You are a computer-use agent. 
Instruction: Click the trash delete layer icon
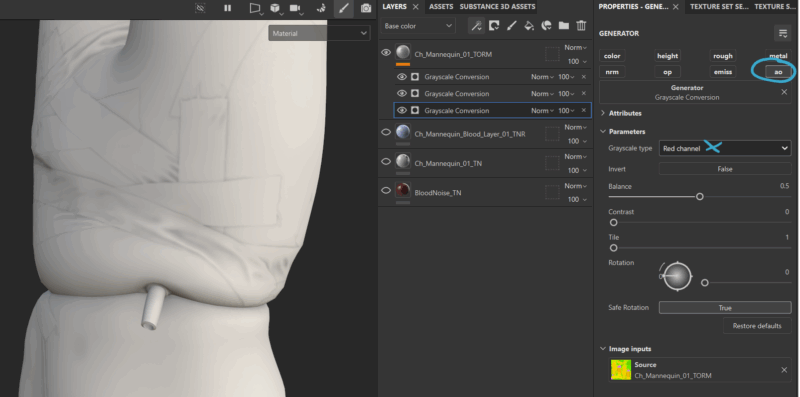tap(581, 26)
